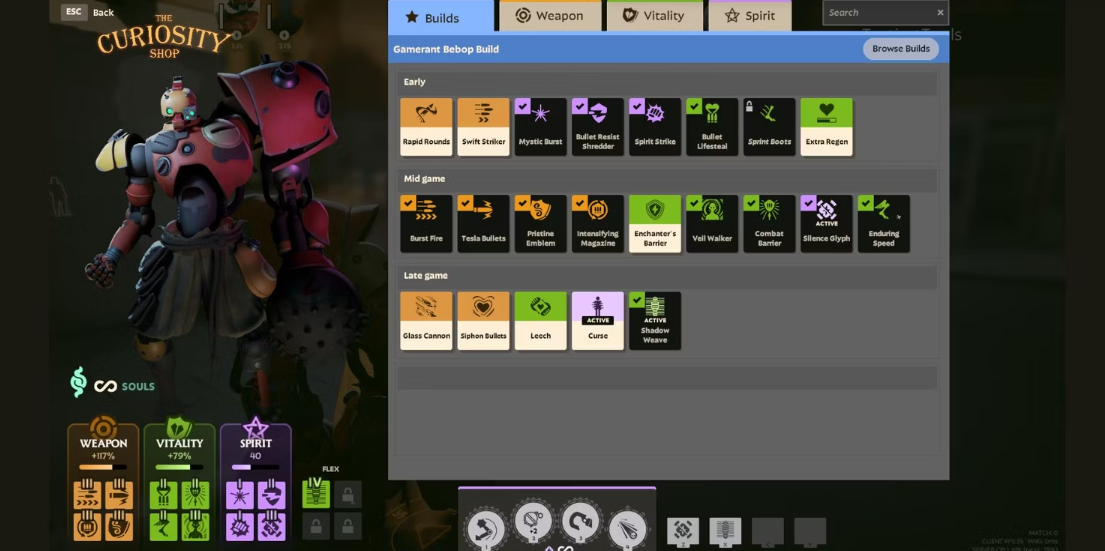This screenshot has height=551, width=1105.
Task: Switch to the Spirit tab
Action: point(750,16)
